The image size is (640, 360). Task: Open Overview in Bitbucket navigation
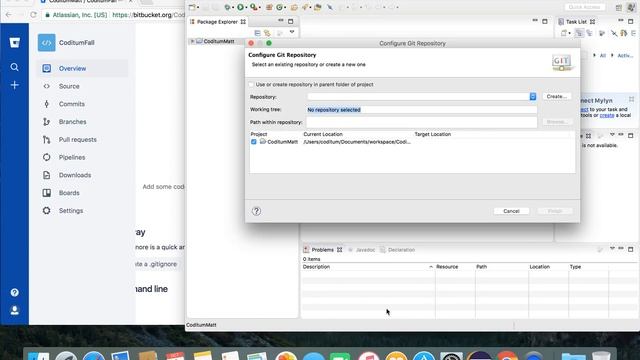pyautogui.click(x=83, y=69)
